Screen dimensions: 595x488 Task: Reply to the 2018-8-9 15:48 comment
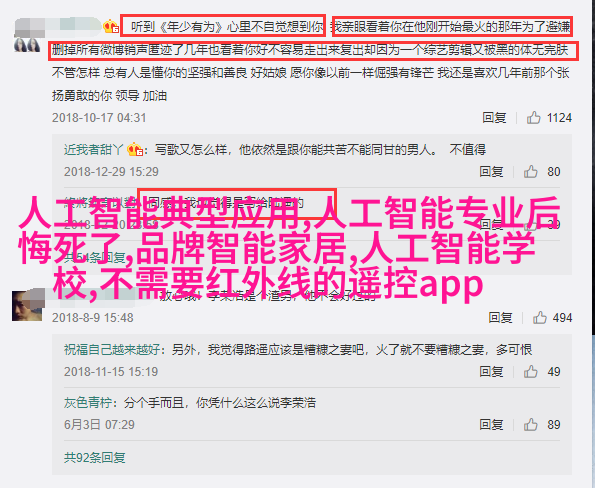click(500, 317)
